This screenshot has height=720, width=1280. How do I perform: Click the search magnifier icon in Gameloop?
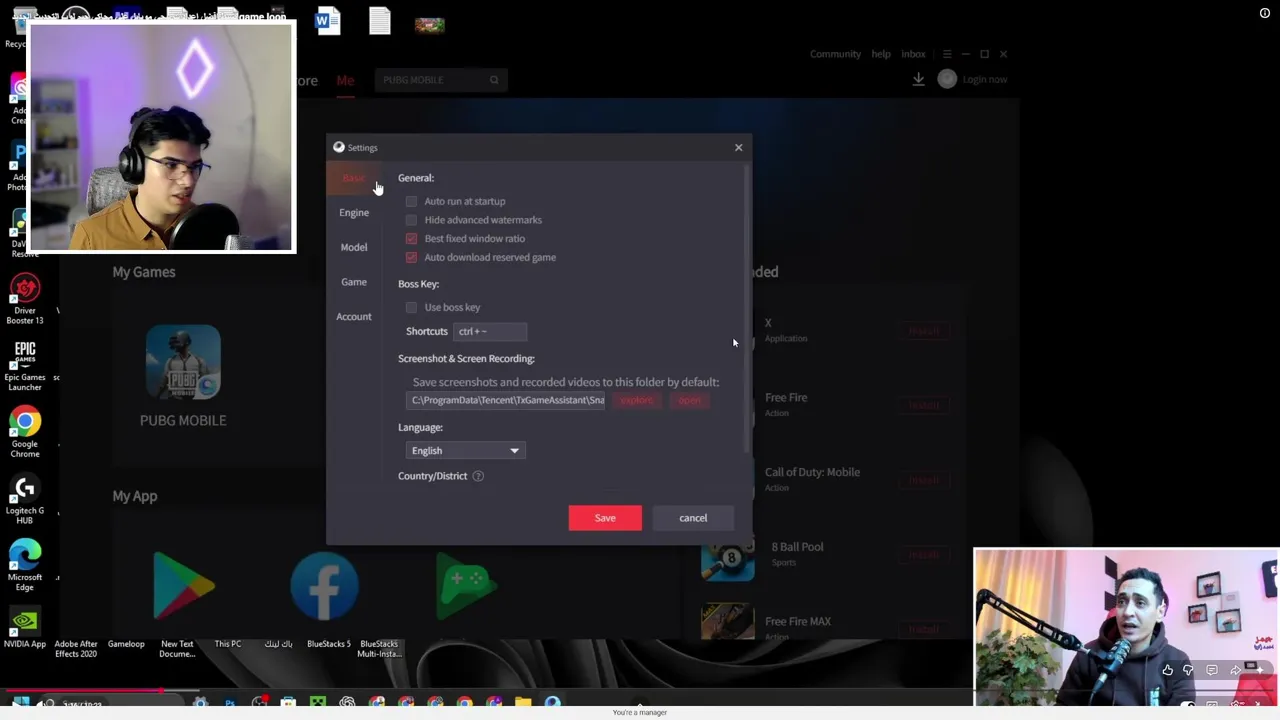[494, 80]
